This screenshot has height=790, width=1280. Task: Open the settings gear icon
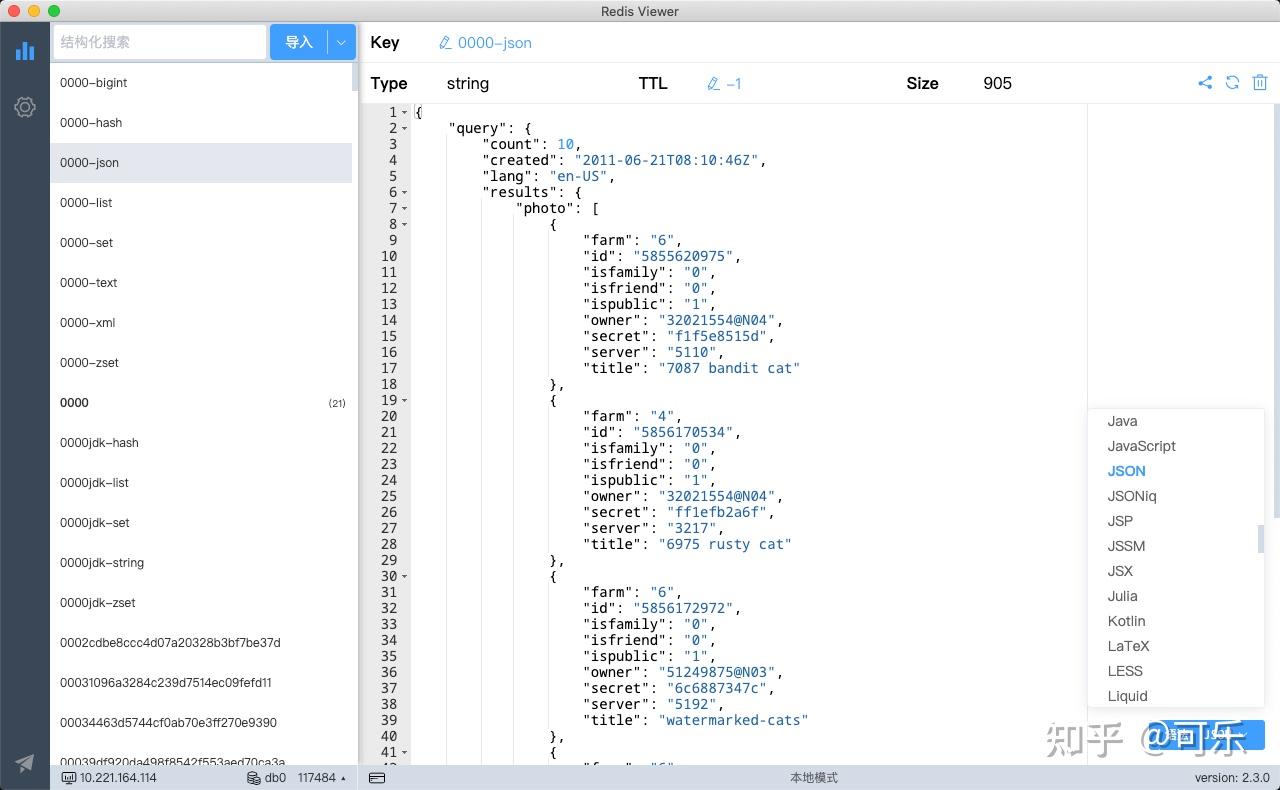tap(24, 107)
